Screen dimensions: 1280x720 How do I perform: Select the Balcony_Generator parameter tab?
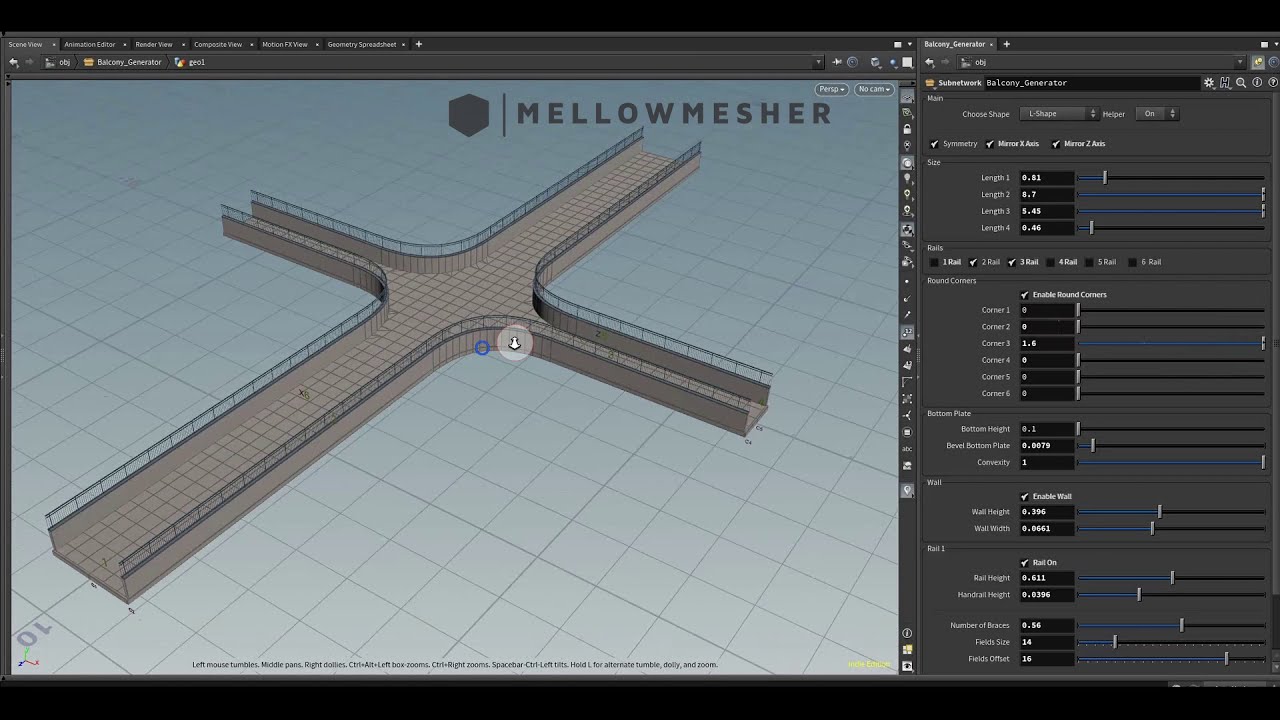955,44
